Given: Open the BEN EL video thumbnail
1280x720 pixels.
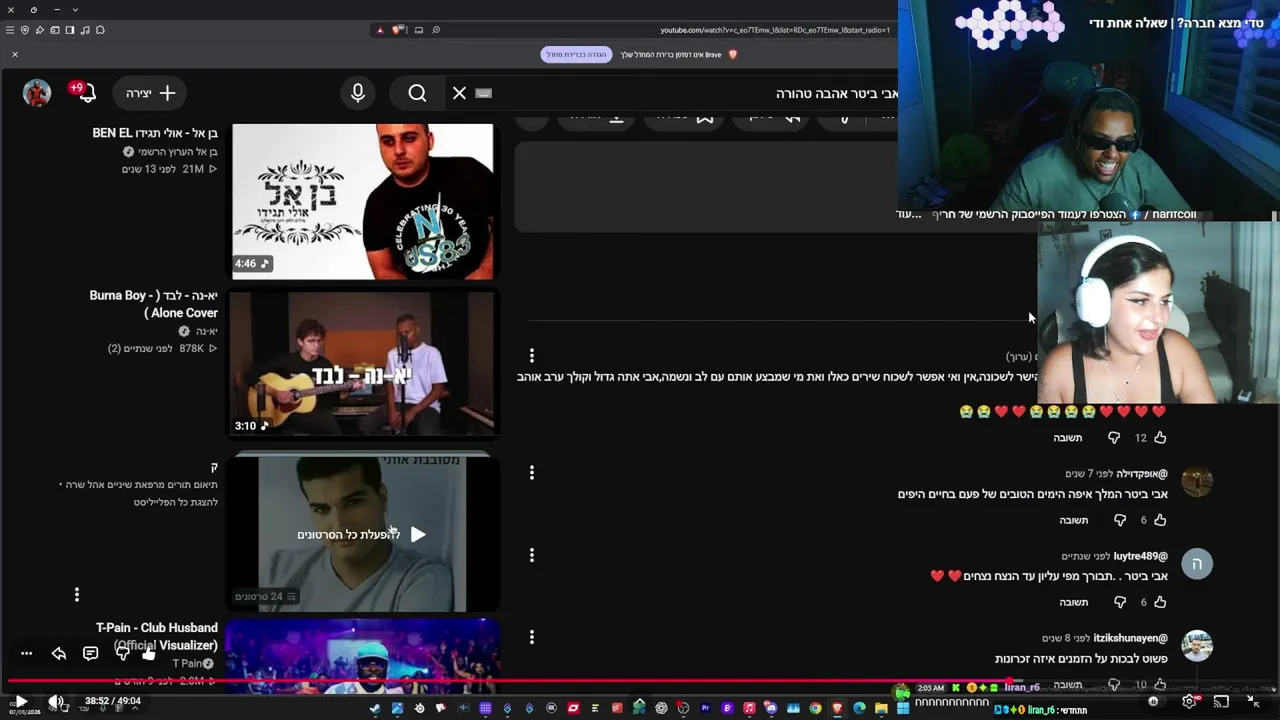Looking at the screenshot, I should (x=362, y=201).
